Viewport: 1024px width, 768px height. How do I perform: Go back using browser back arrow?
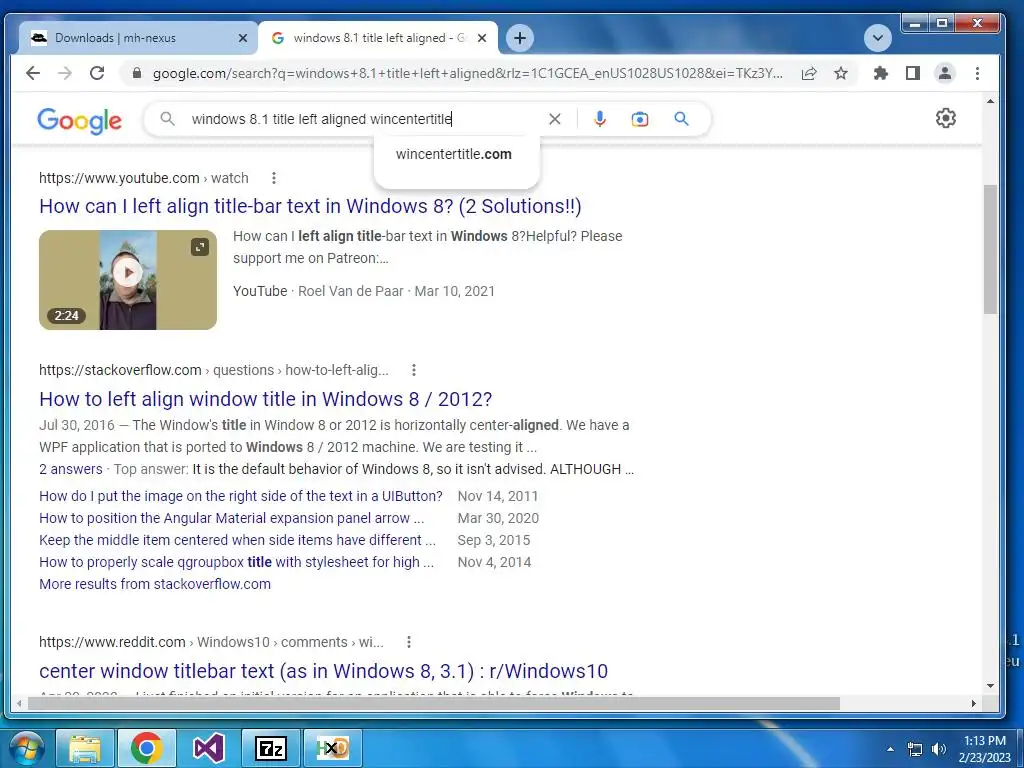pyautogui.click(x=33, y=73)
